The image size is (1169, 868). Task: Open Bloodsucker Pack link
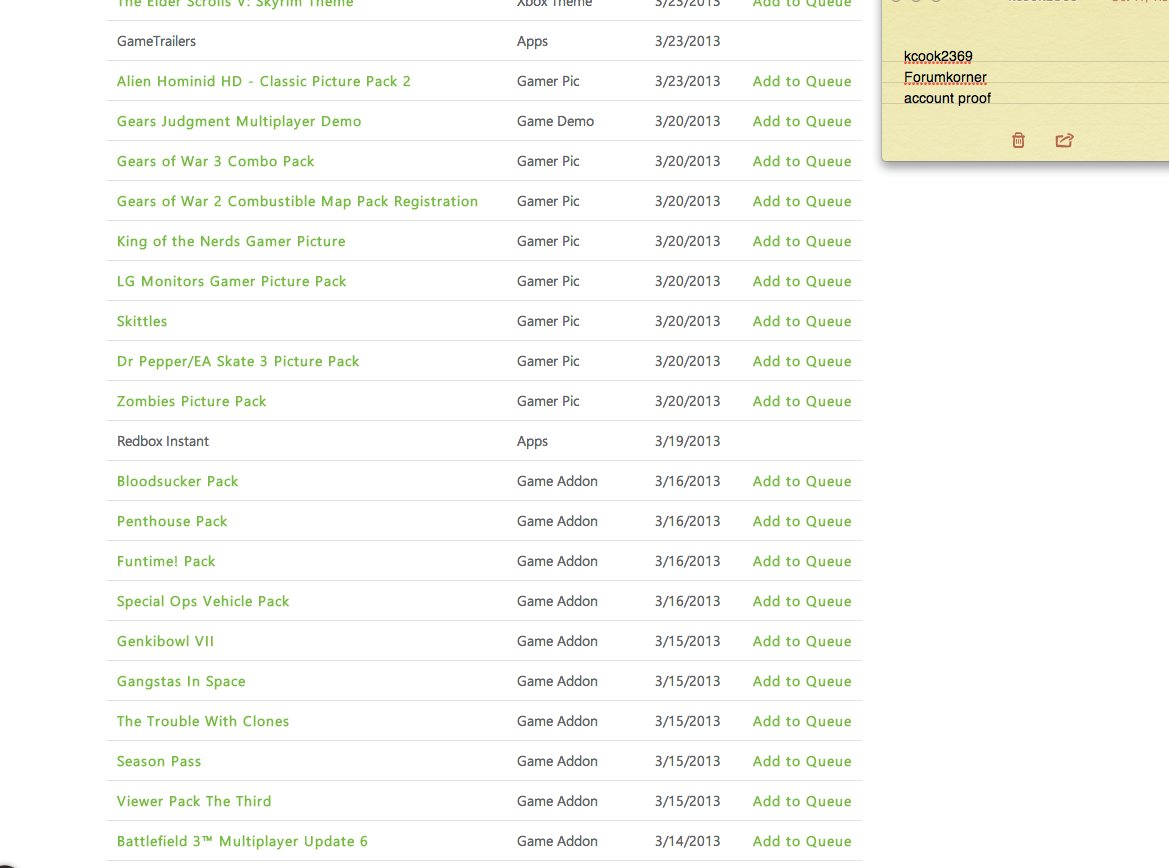pyautogui.click(x=177, y=482)
